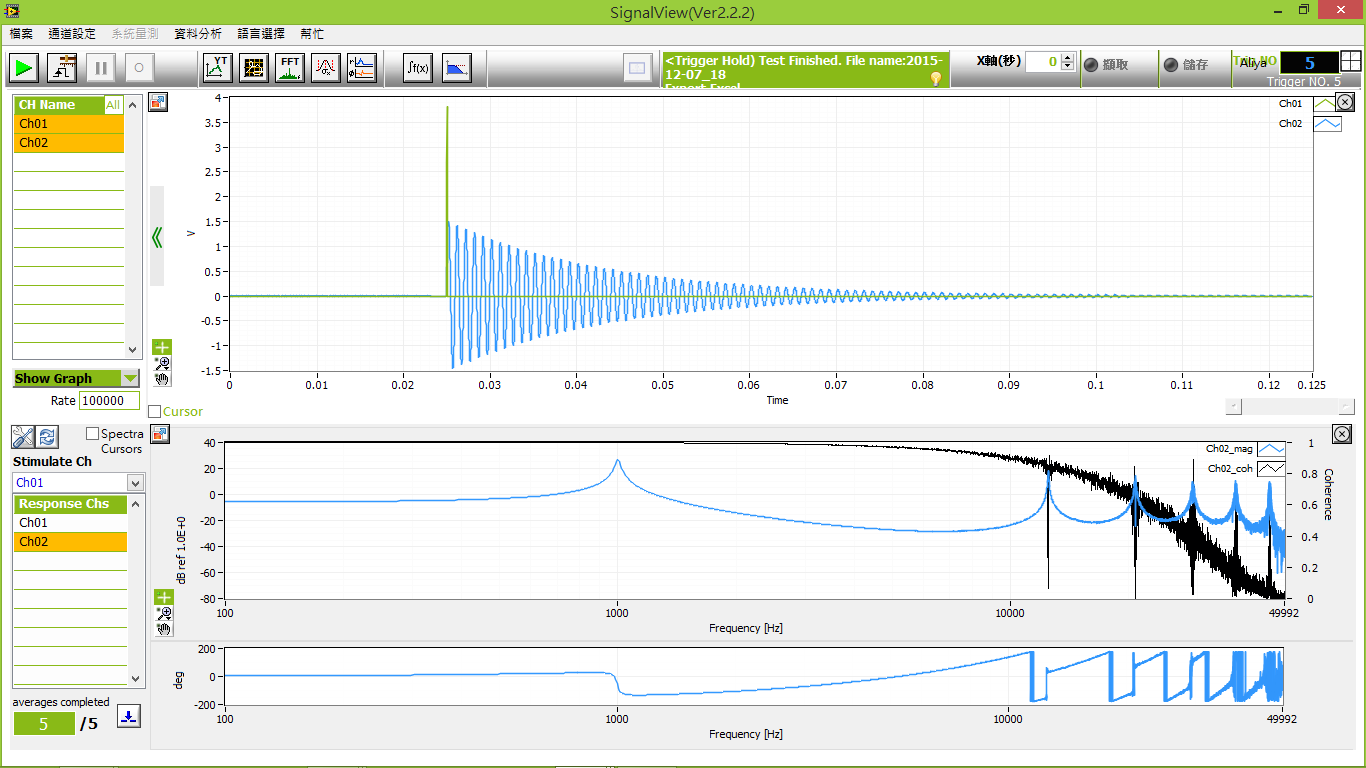Open the FFT spectrum analysis
Image resolution: width=1366 pixels, height=768 pixels.
click(290, 68)
